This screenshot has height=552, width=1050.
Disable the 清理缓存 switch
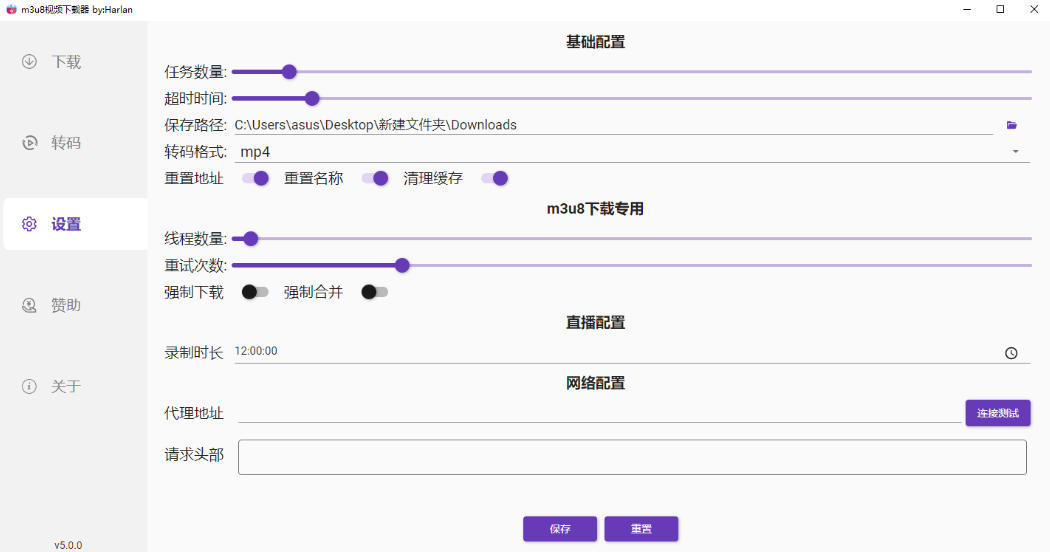(495, 178)
